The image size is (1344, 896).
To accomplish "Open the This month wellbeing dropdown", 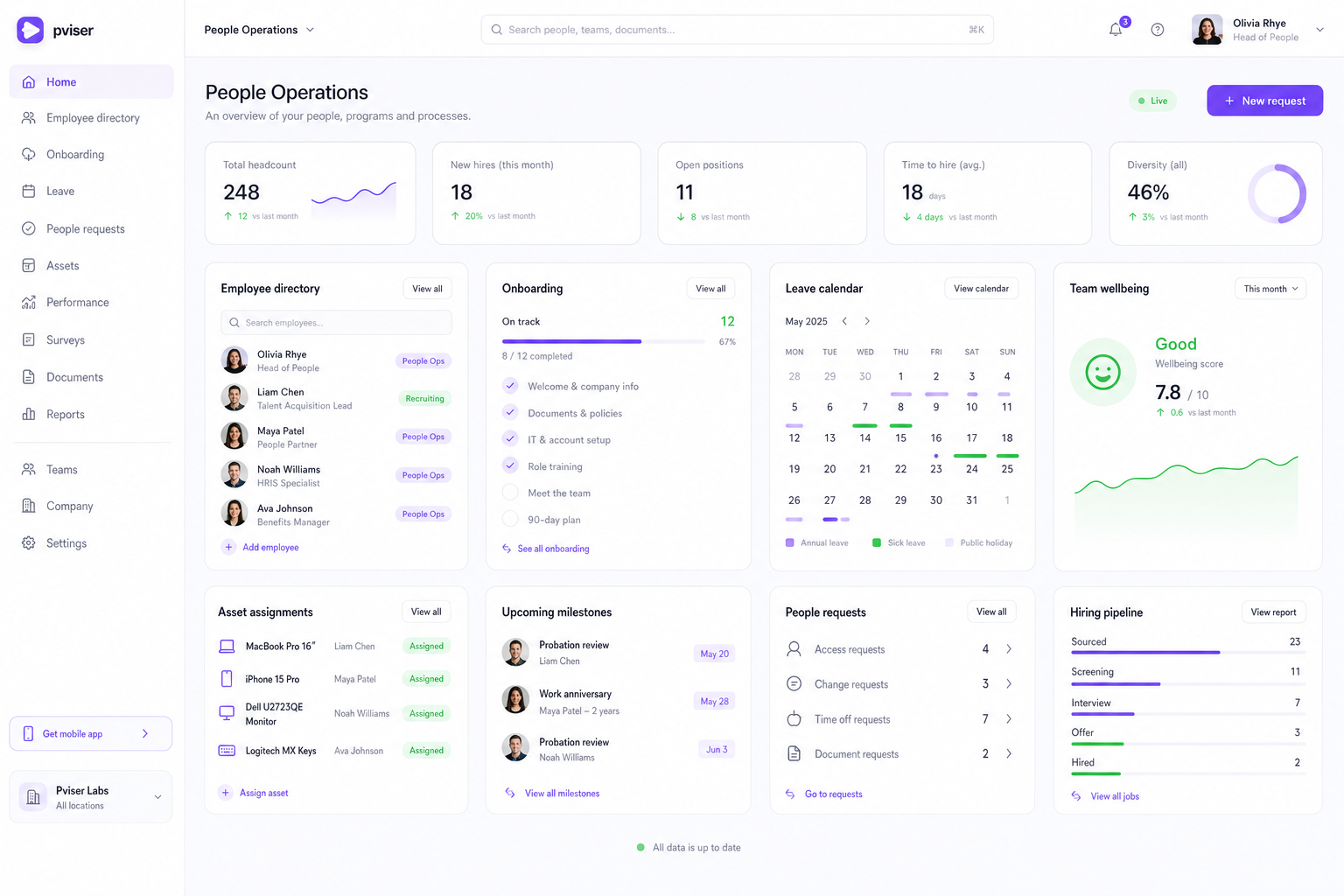I will pos(1270,289).
